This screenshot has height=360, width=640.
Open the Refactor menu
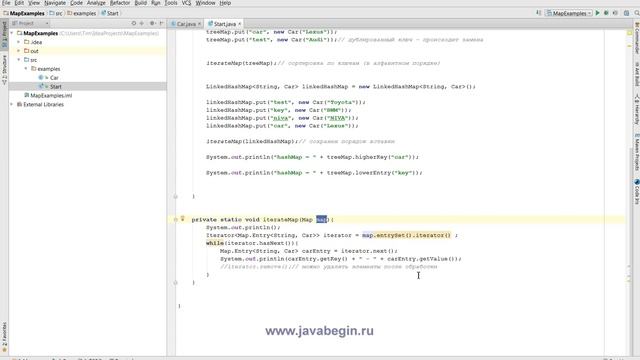120,3
